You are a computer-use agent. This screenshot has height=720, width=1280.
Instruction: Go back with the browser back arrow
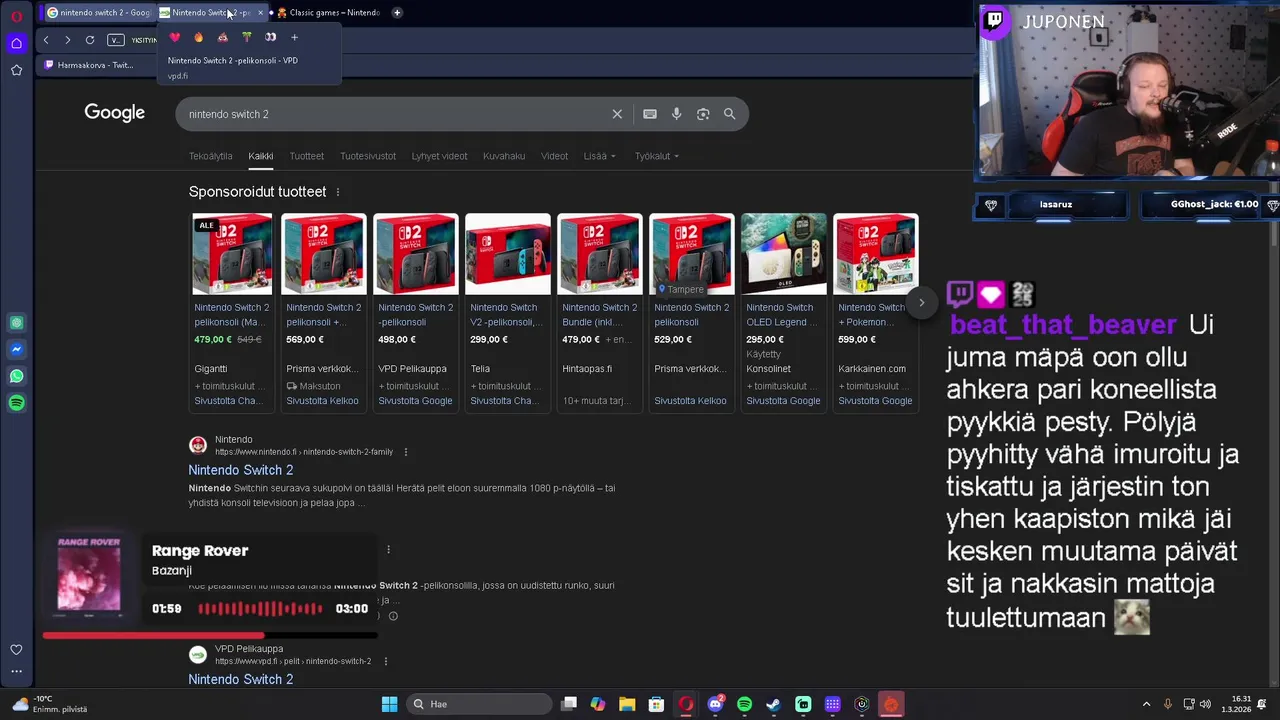tap(45, 39)
